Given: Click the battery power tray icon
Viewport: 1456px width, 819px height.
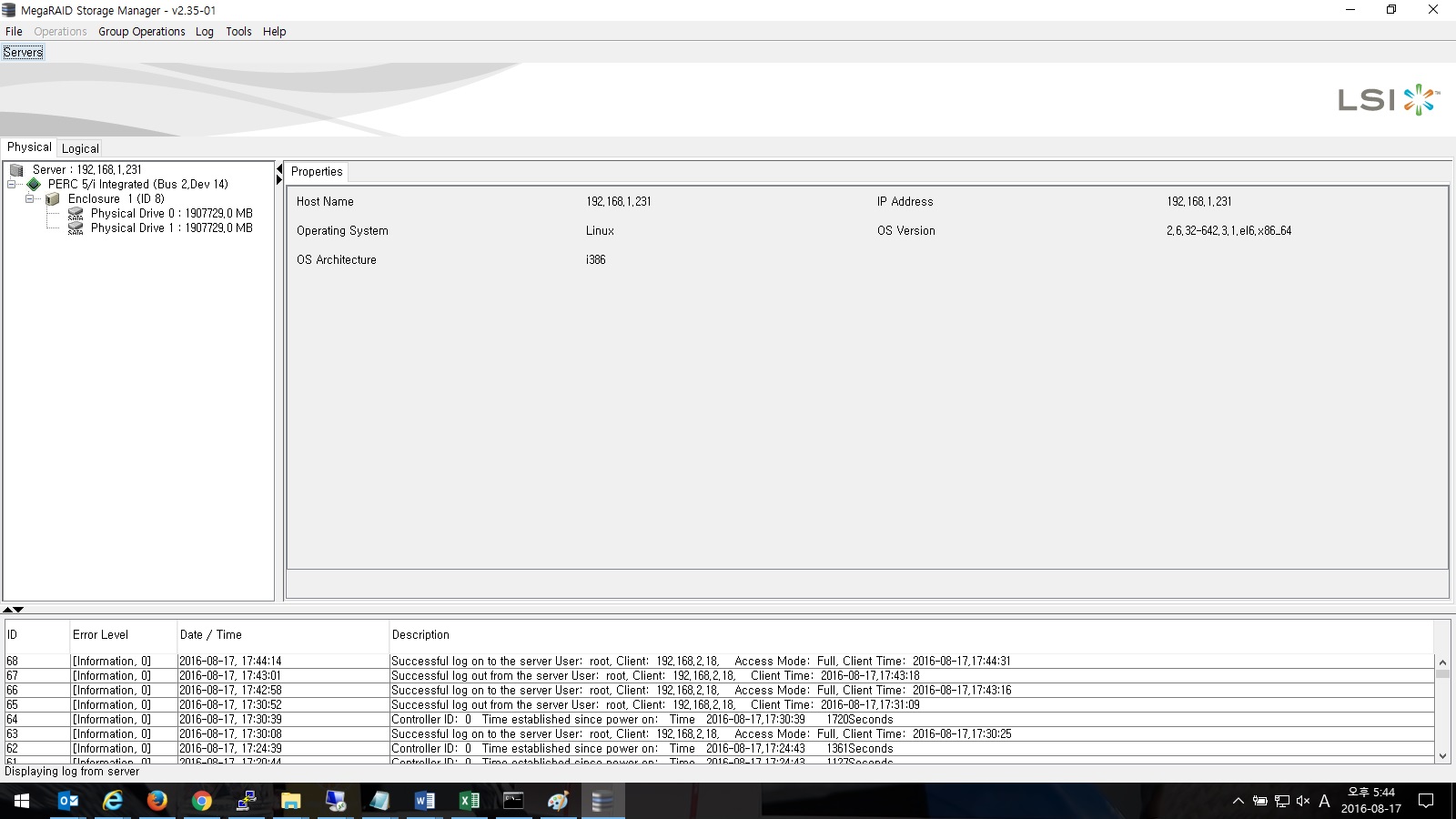Looking at the screenshot, I should [x=1260, y=801].
